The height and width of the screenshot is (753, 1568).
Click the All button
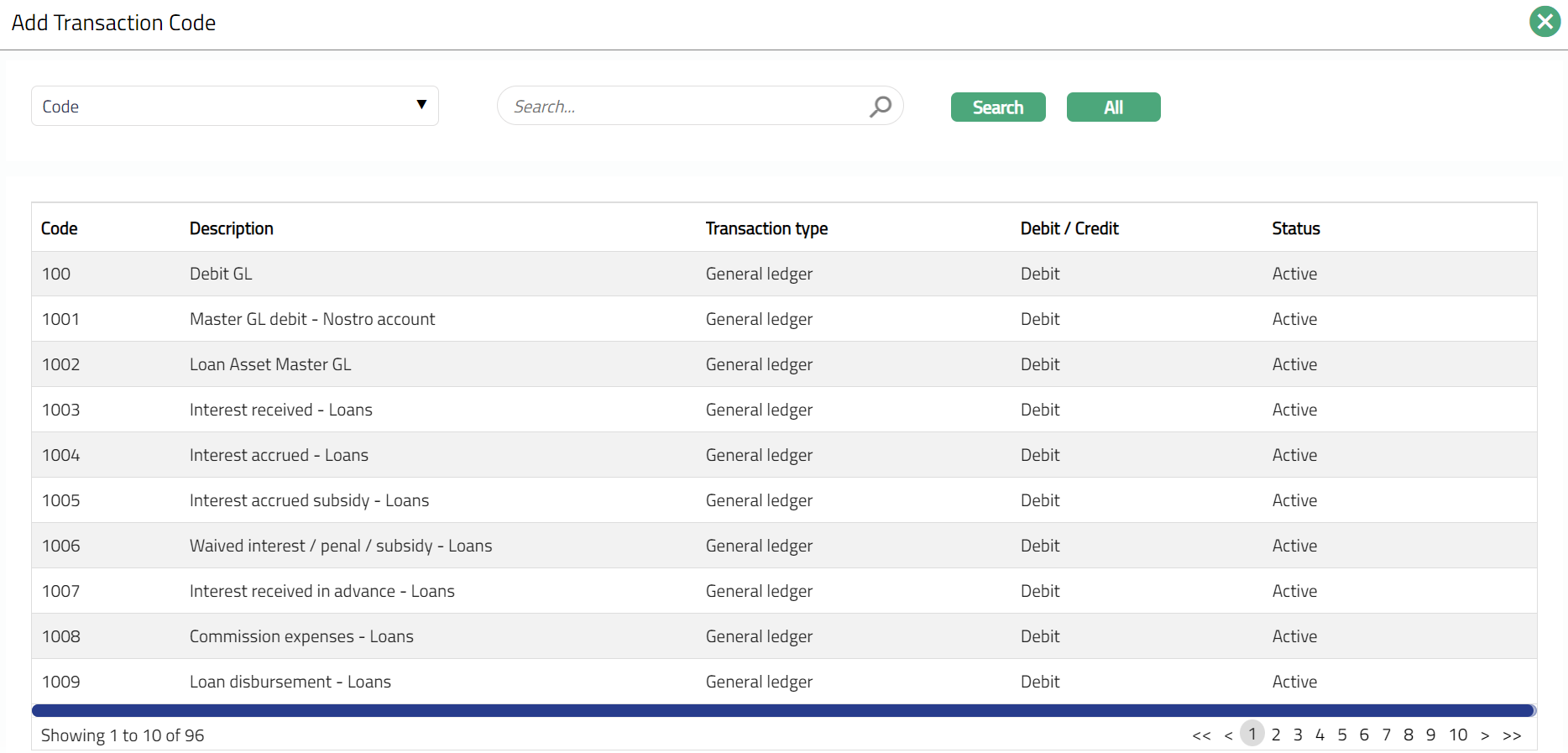point(1113,107)
